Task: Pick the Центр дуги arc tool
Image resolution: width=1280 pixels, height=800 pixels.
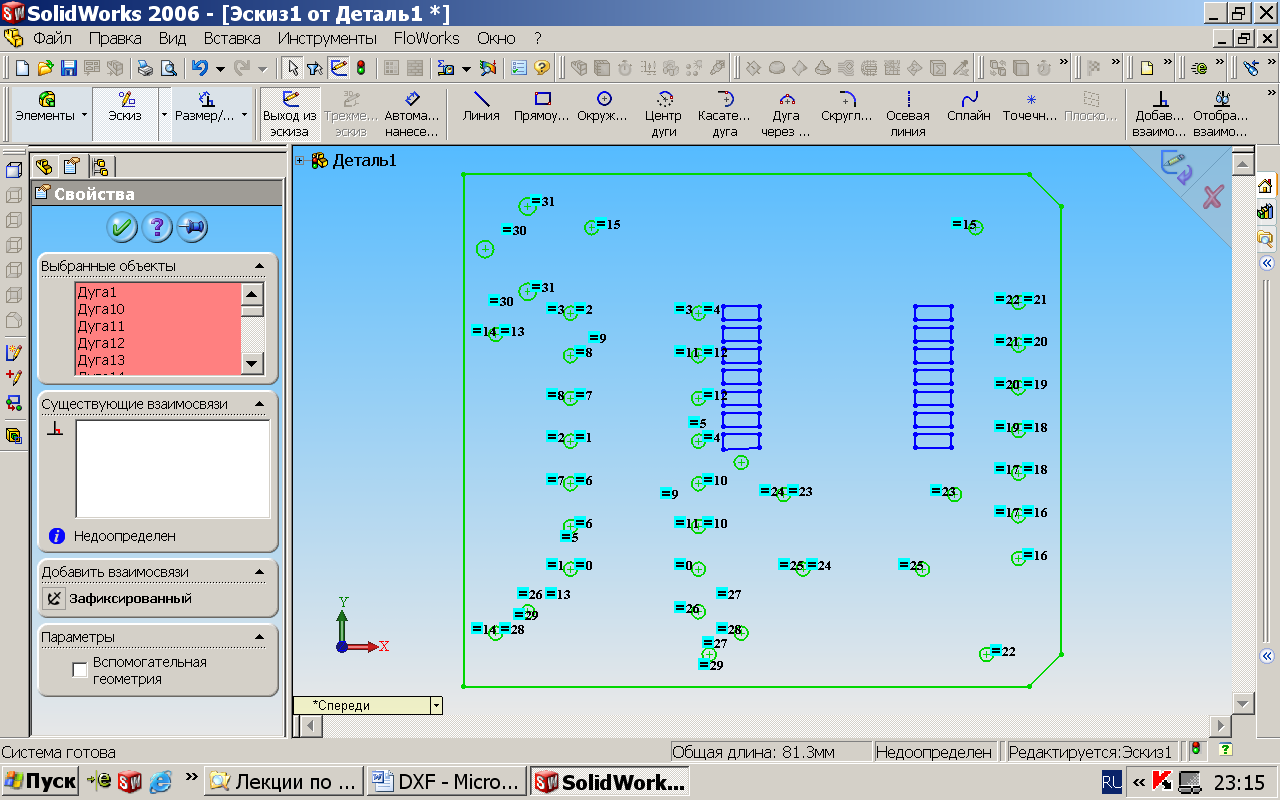Action: (x=665, y=113)
